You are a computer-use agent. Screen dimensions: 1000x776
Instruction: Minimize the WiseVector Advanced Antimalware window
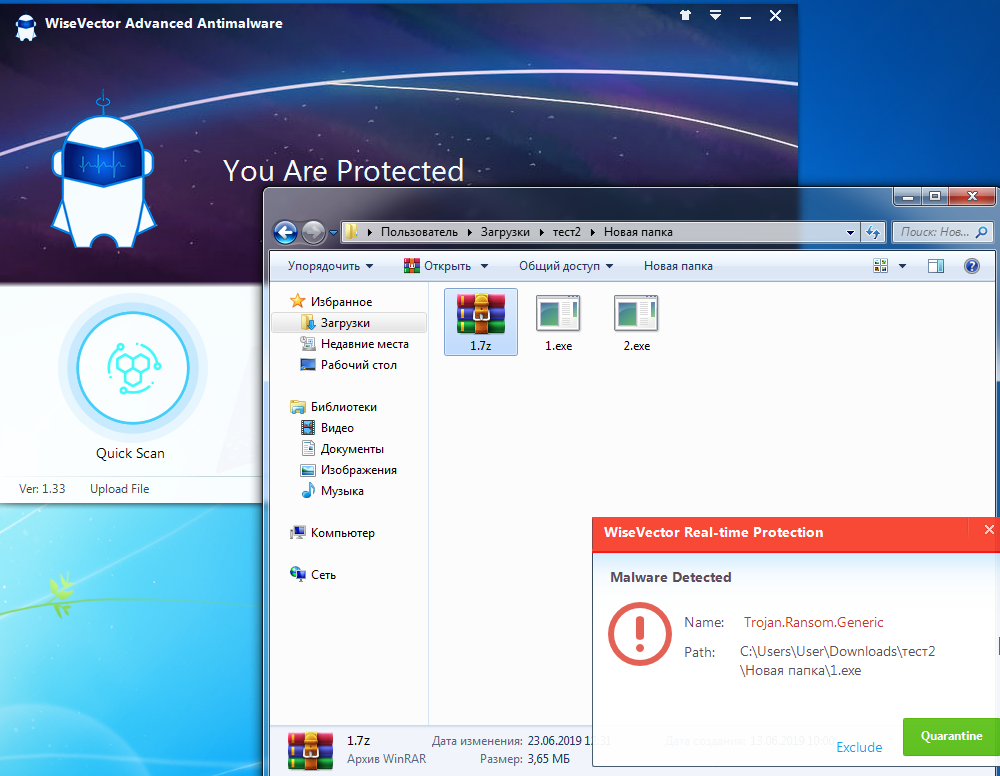[745, 16]
